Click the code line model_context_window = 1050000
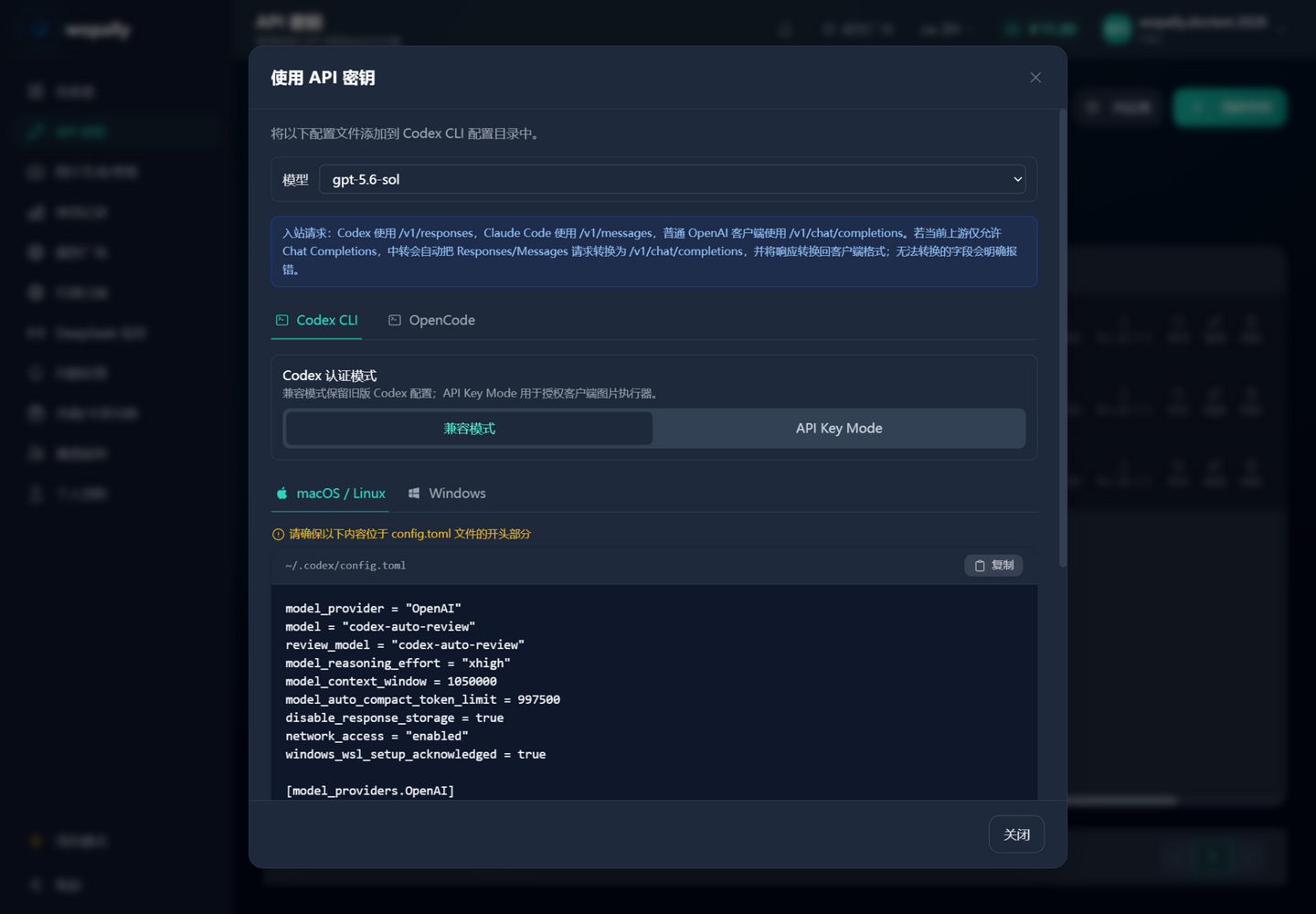The width and height of the screenshot is (1316, 914). (391, 682)
